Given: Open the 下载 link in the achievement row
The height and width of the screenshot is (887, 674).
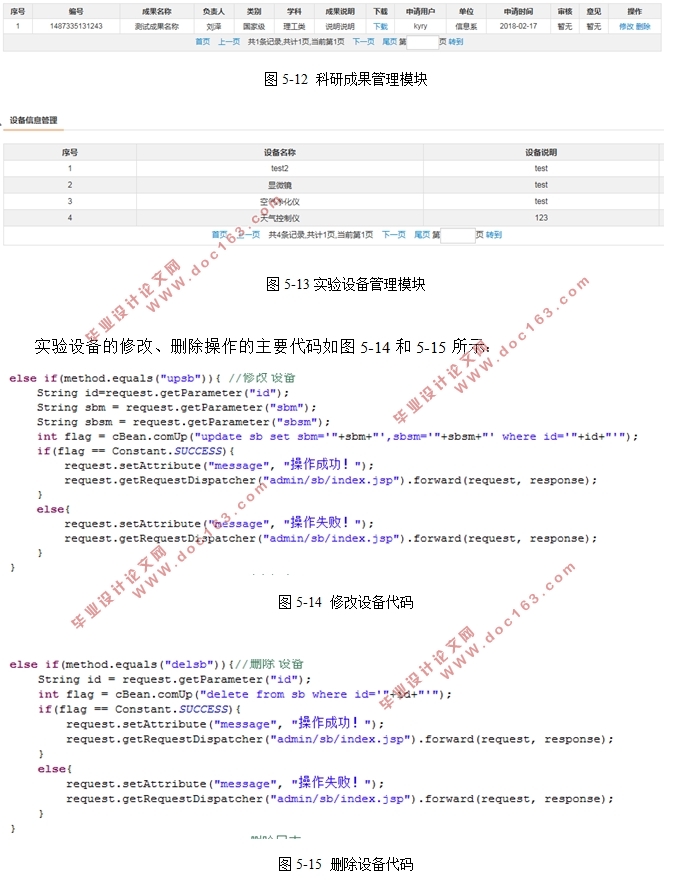Looking at the screenshot, I should pos(380,26).
